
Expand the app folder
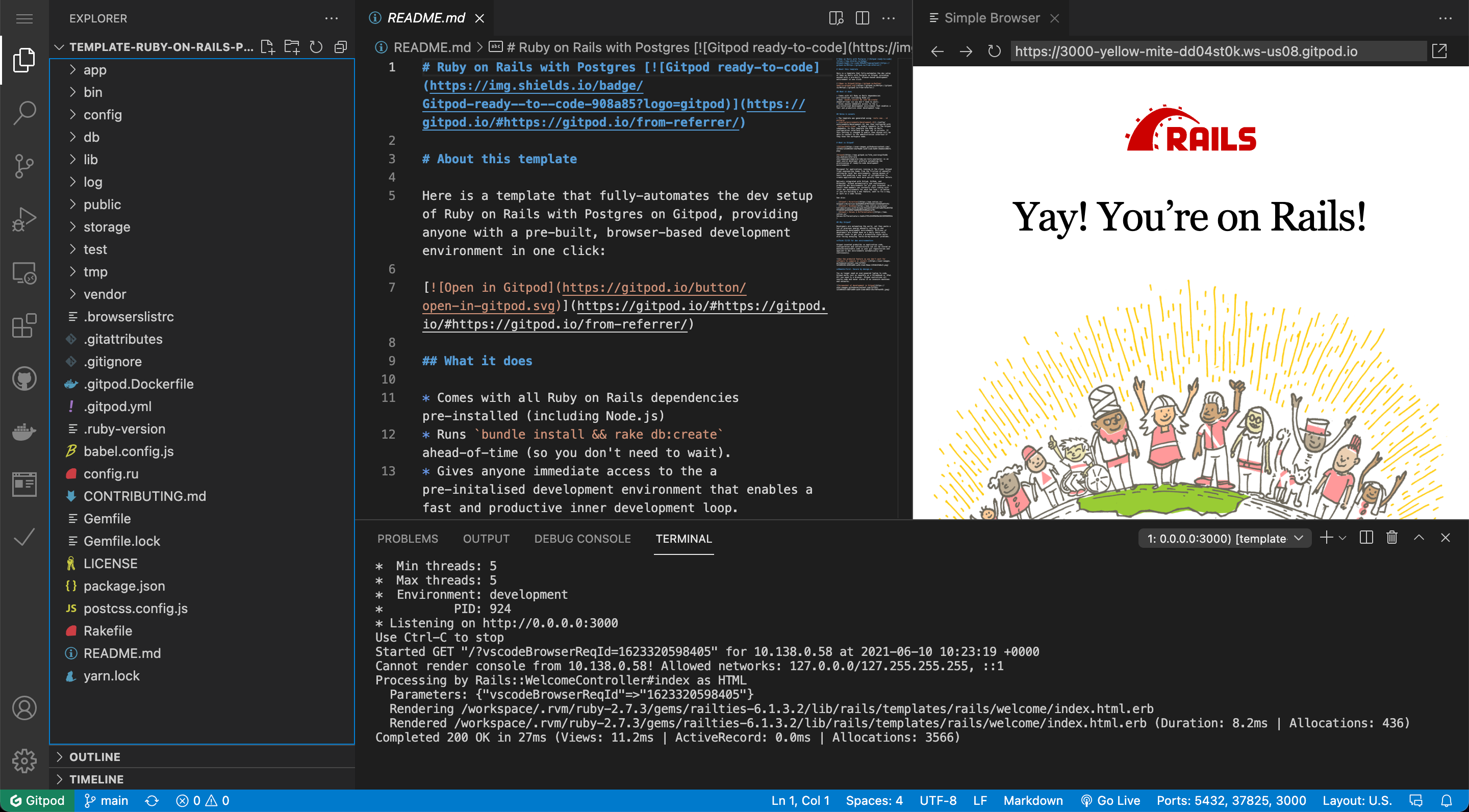point(202,69)
